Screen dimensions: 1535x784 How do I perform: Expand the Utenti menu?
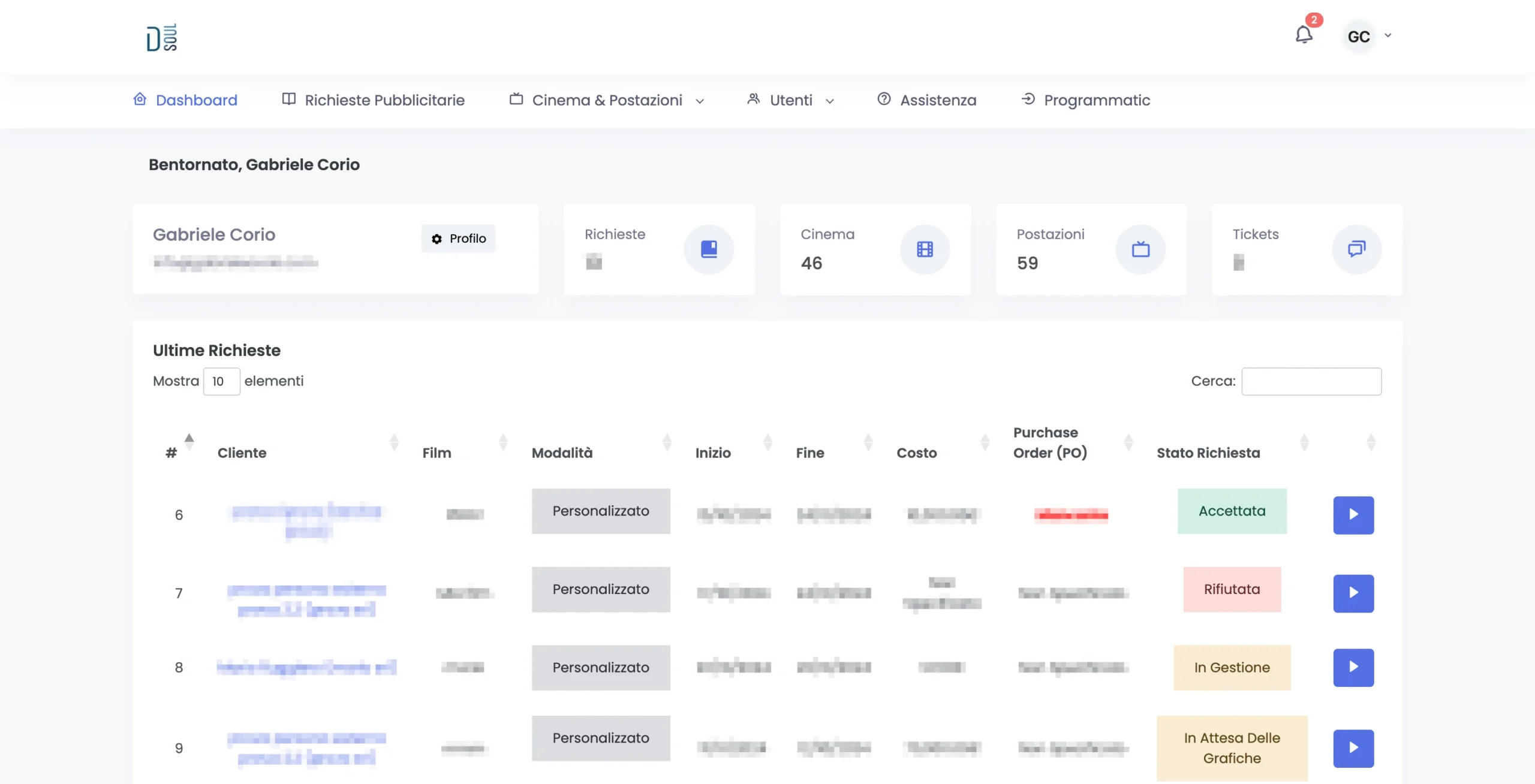[x=830, y=101]
